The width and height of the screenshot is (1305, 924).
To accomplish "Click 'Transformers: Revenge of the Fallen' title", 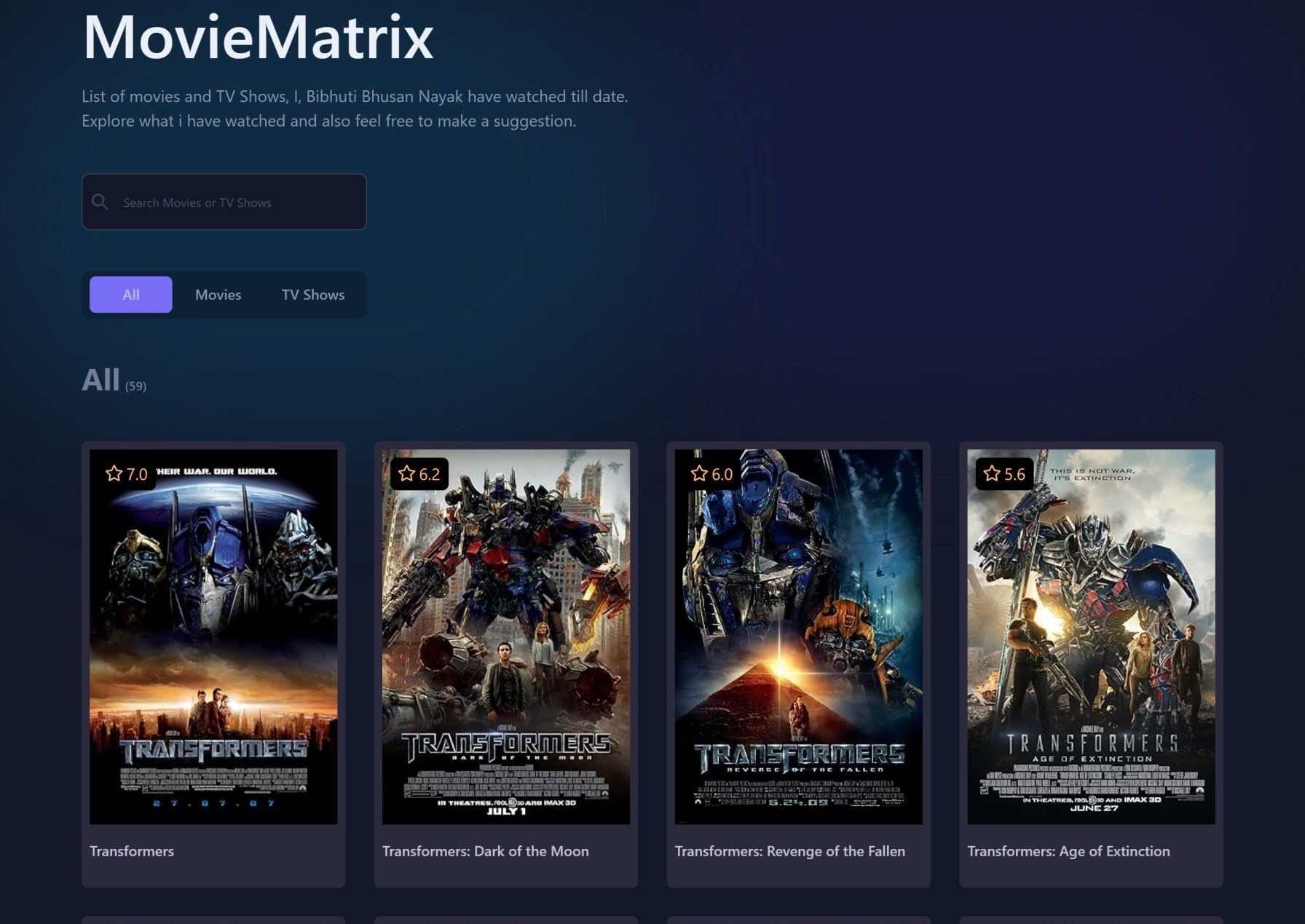I will pyautogui.click(x=790, y=851).
